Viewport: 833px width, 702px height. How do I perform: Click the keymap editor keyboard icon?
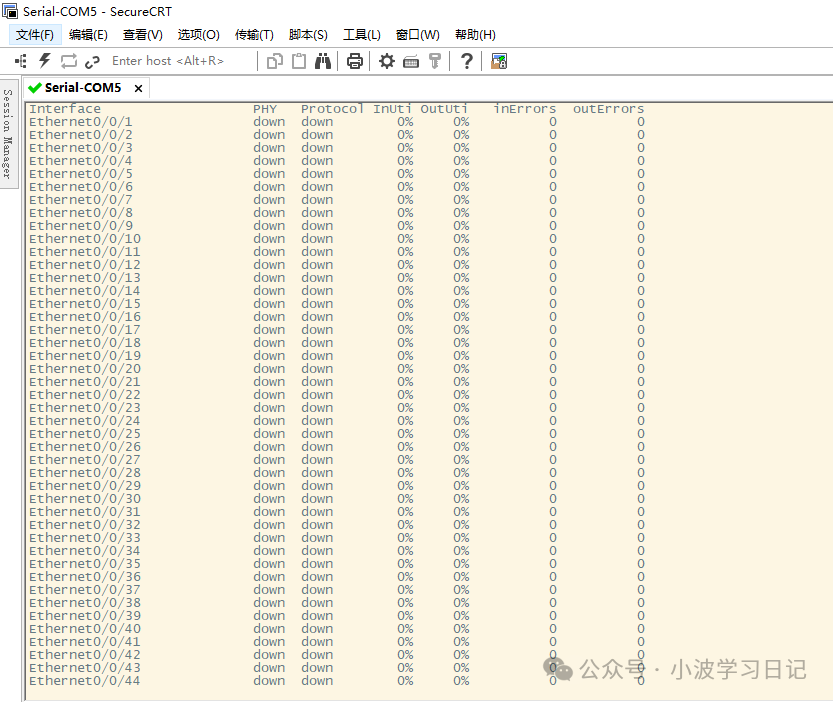pos(411,61)
